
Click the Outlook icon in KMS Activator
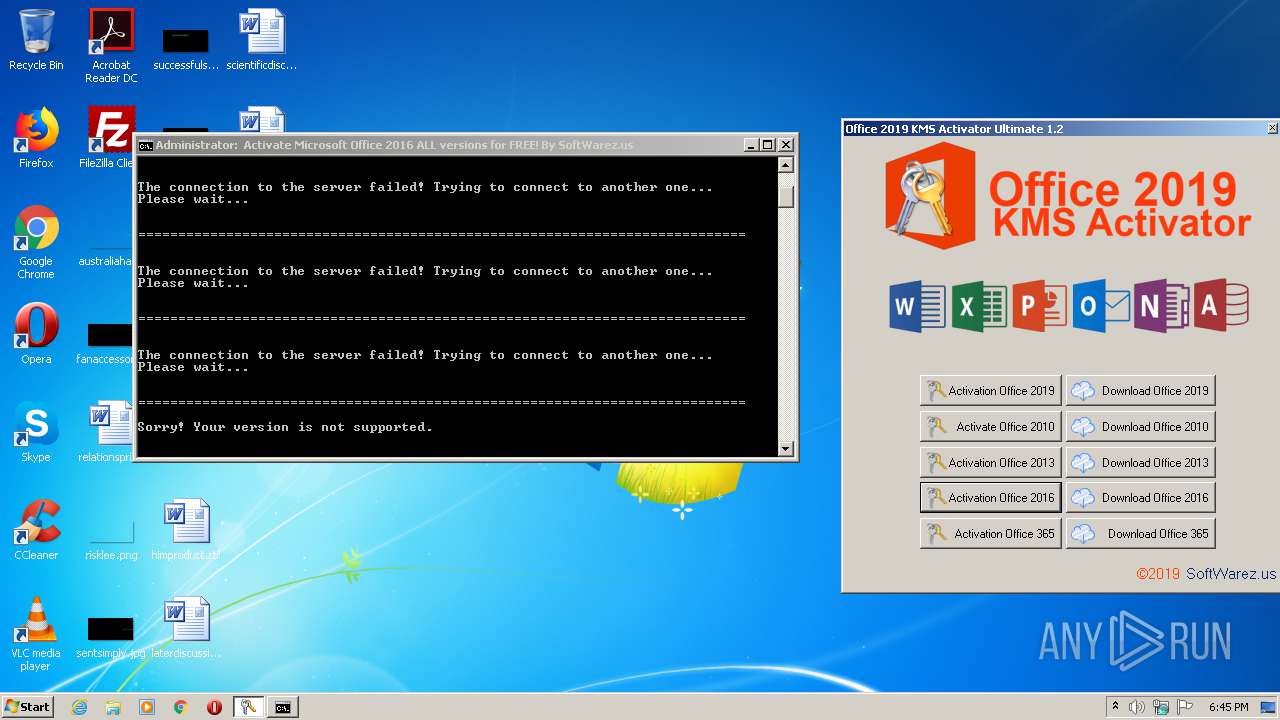(1101, 306)
